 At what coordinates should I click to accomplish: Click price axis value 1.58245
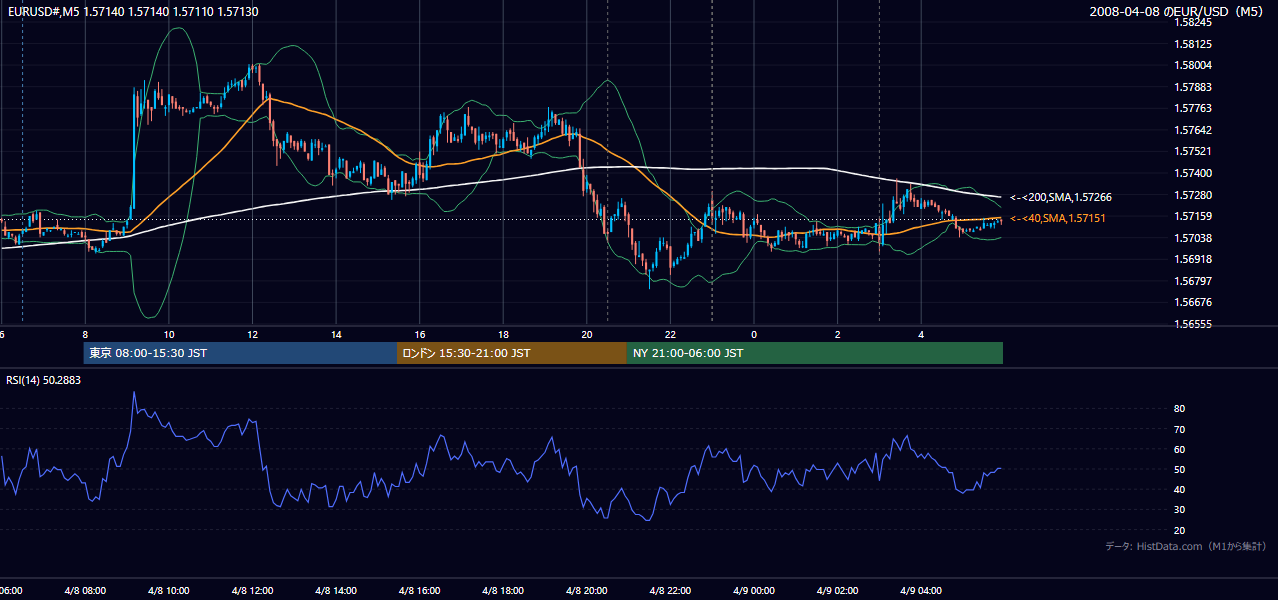coord(1193,23)
